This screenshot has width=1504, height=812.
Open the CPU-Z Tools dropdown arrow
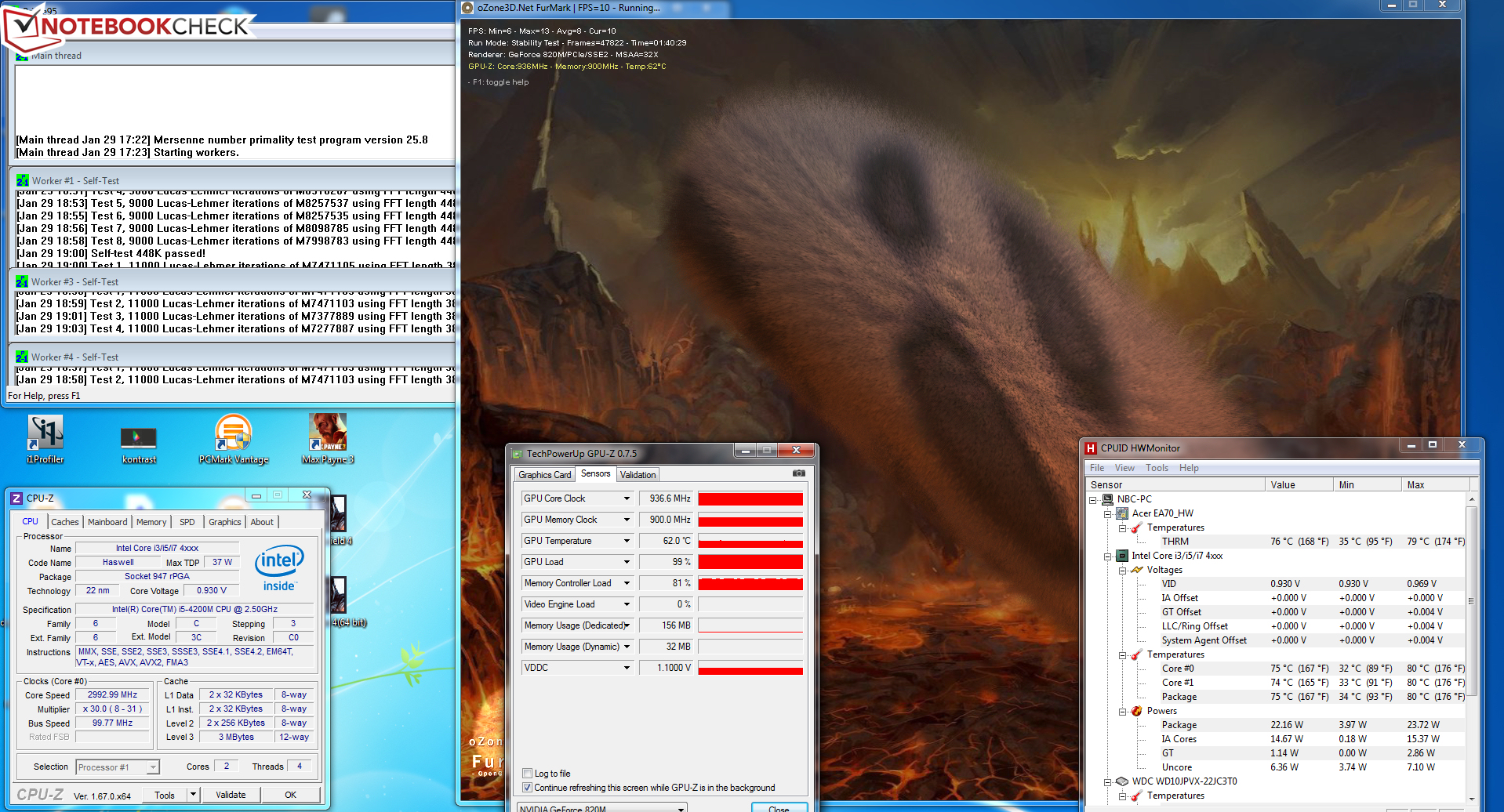pyautogui.click(x=193, y=795)
